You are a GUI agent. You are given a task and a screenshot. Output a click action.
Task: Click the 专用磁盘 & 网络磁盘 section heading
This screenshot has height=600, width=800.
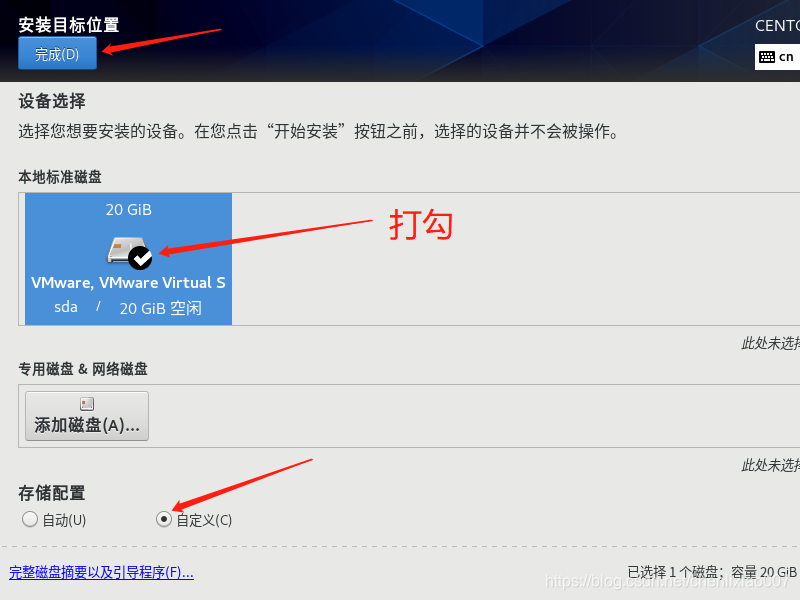pyautogui.click(x=83, y=369)
